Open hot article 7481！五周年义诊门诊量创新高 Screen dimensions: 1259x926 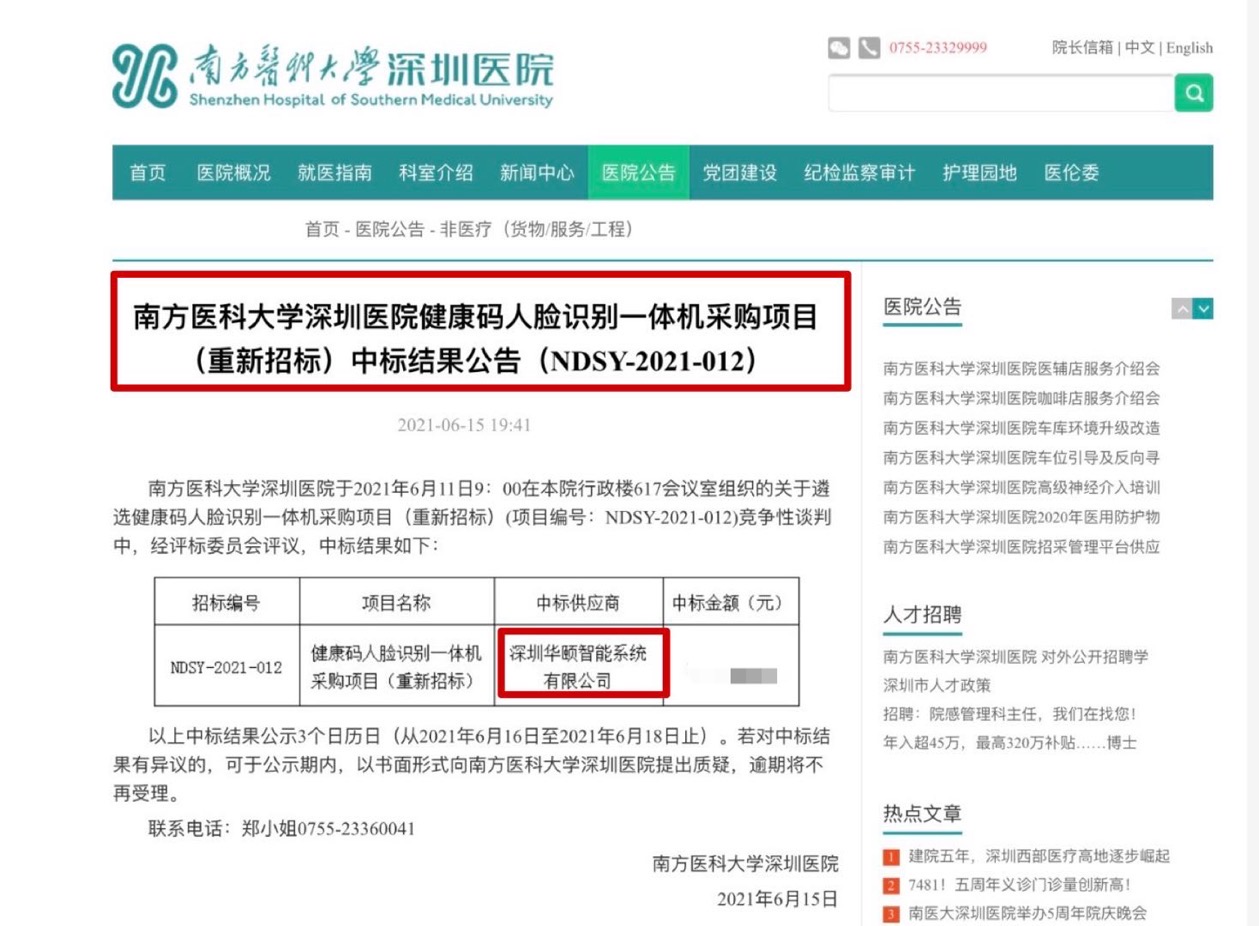(x=1020, y=886)
